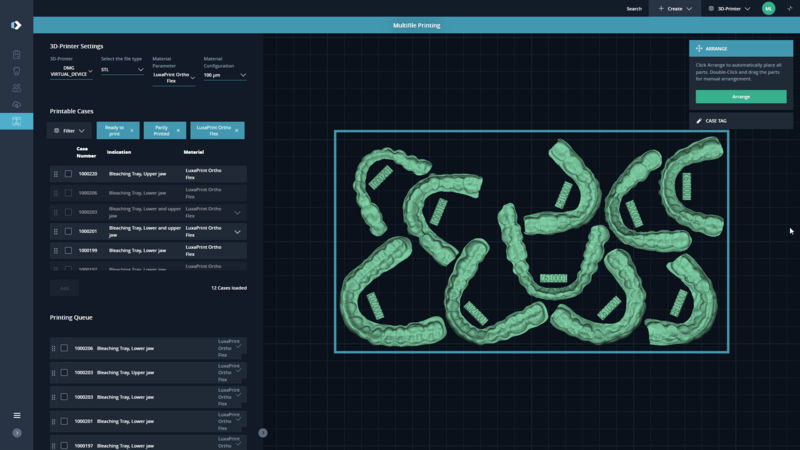The image size is (800, 450).
Task: Tick the checkbox for case 1000220
Action: (x=68, y=174)
